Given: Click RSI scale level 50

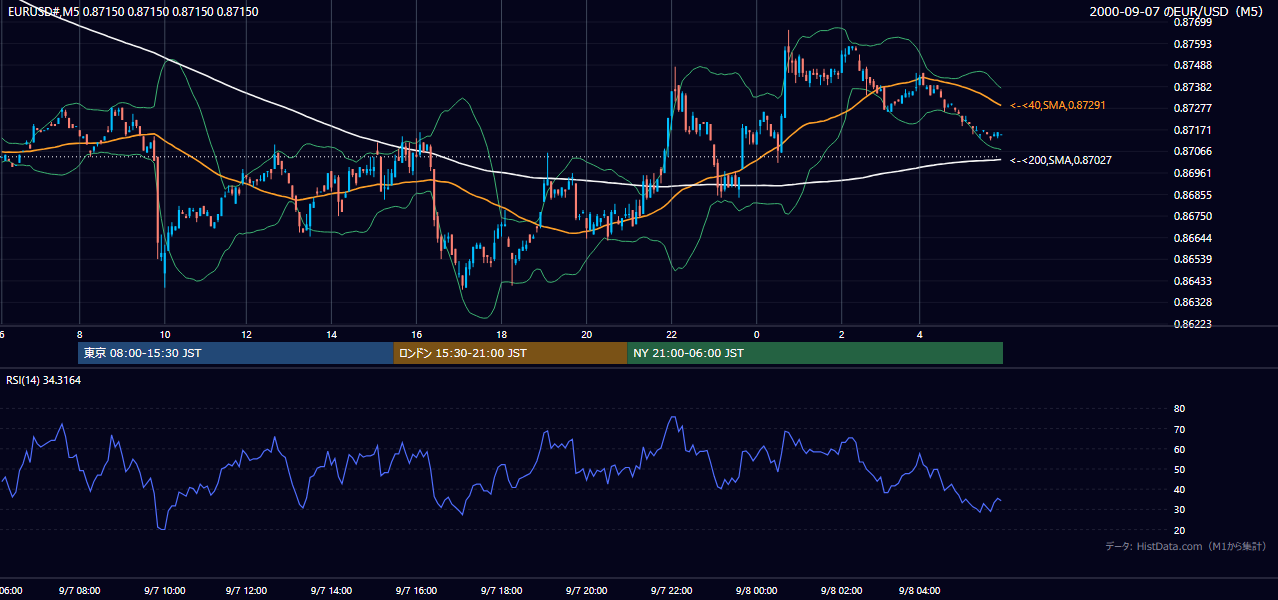Looking at the screenshot, I should click(x=1179, y=469).
